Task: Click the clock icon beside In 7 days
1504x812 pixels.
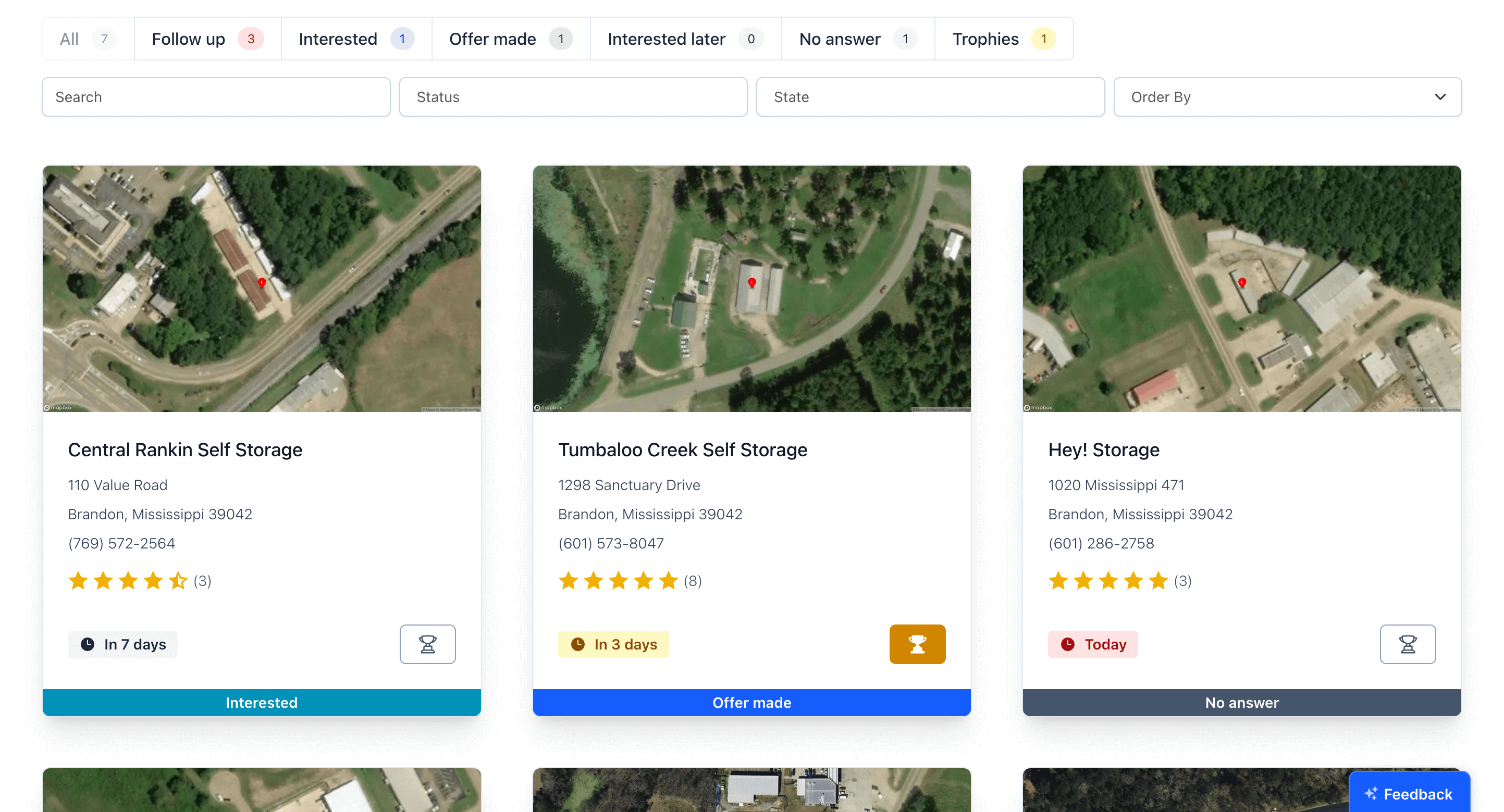Action: pyautogui.click(x=87, y=644)
